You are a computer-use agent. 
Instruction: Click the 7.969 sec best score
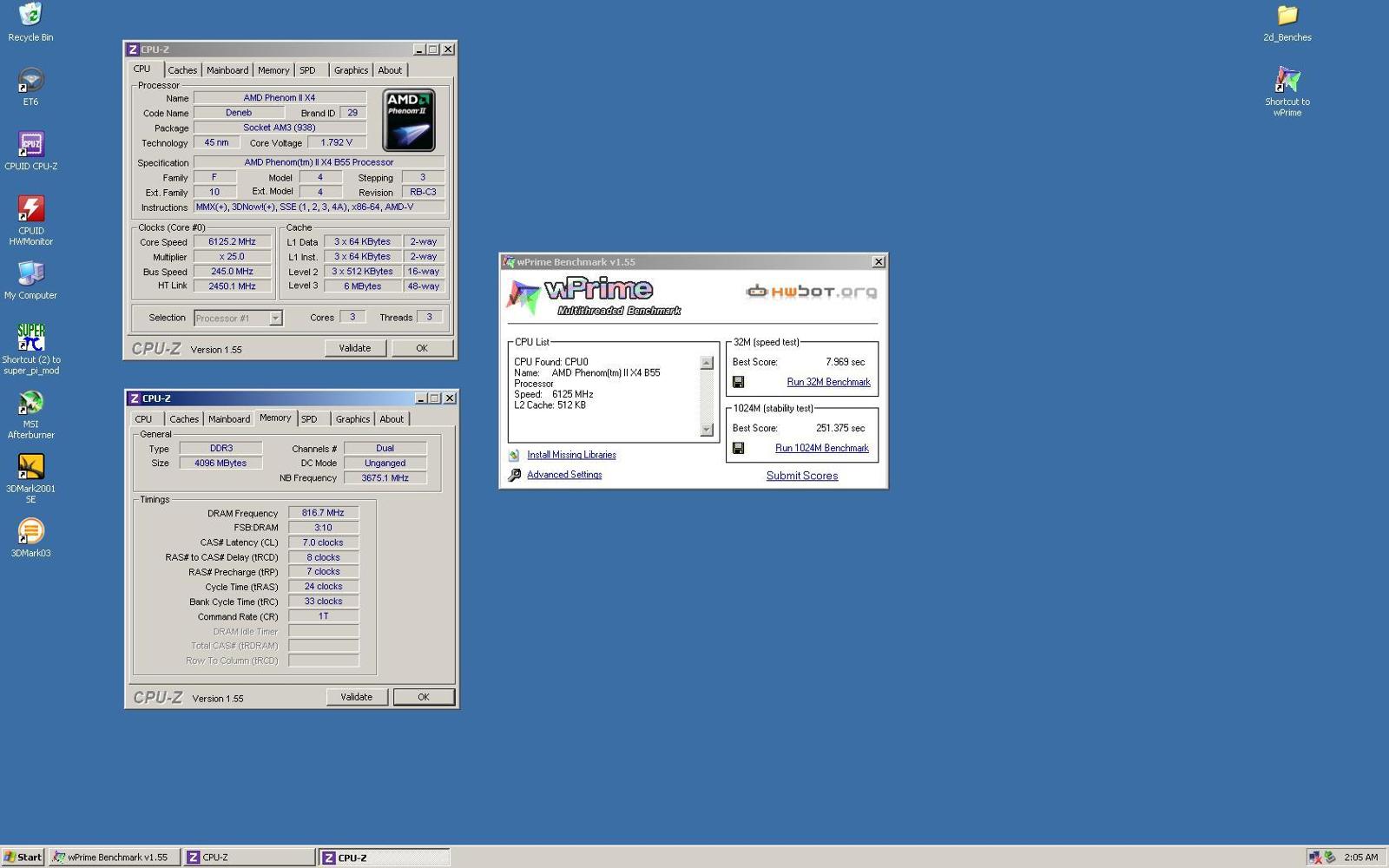[845, 362]
